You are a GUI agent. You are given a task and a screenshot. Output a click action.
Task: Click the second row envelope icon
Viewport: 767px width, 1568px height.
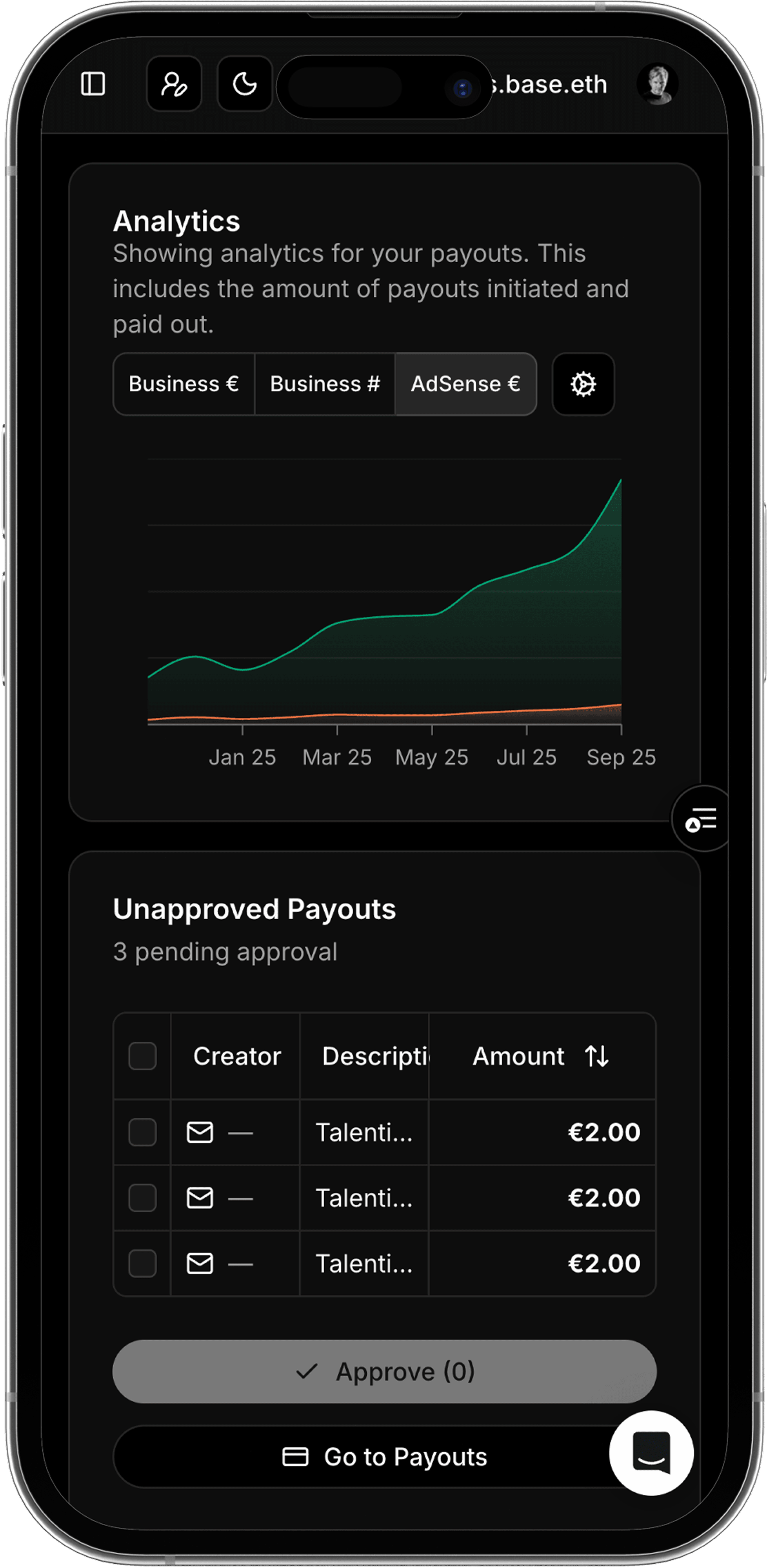pyautogui.click(x=200, y=1198)
